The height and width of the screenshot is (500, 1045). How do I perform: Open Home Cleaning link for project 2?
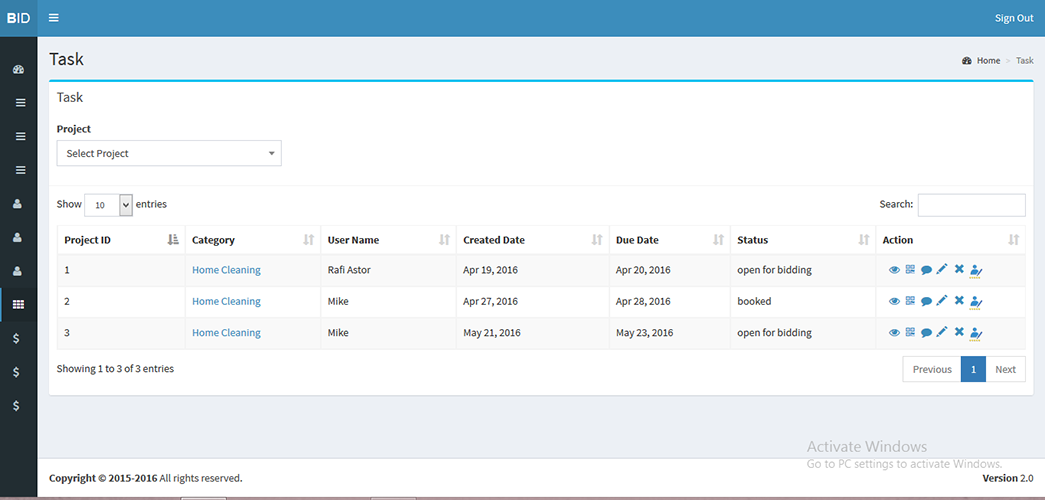[x=226, y=301]
